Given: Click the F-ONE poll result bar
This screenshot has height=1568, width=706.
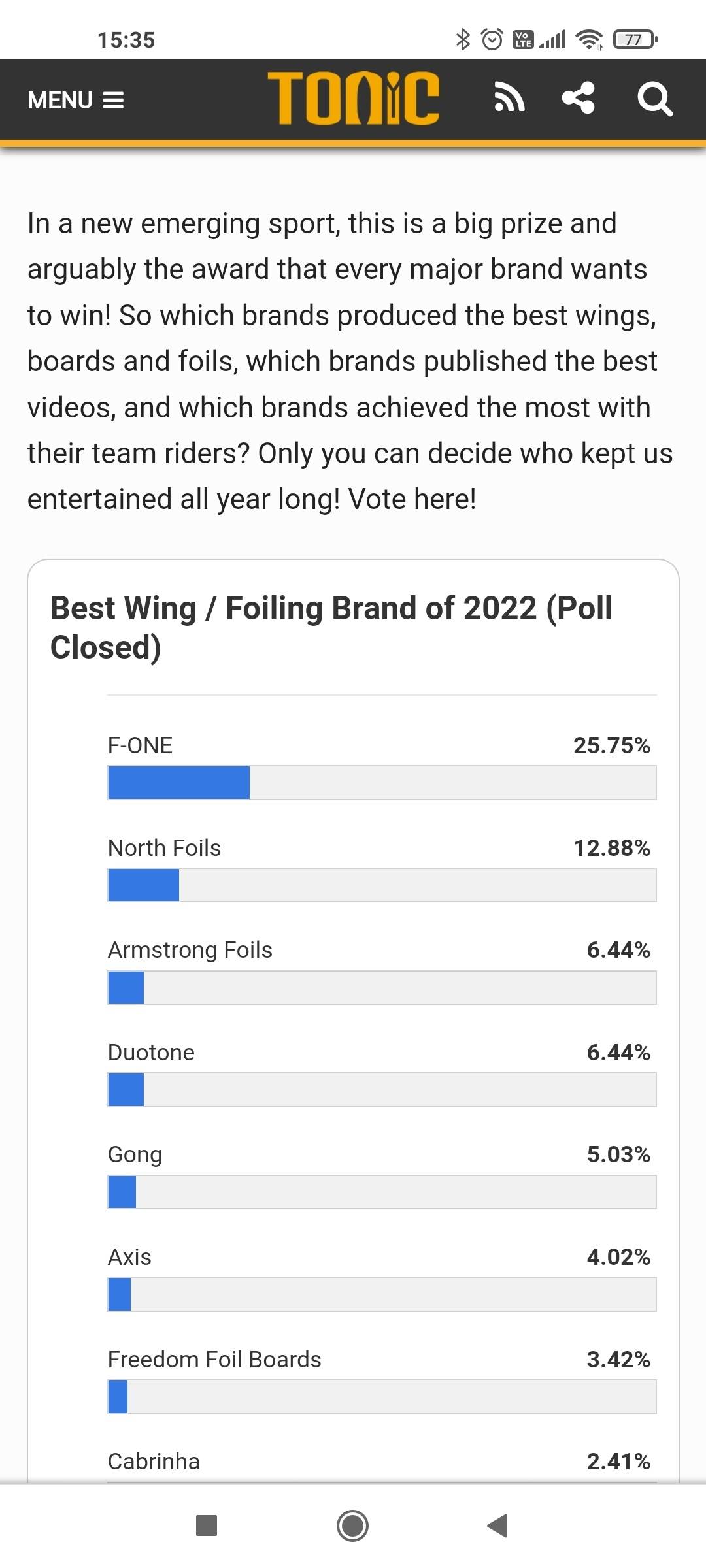Looking at the screenshot, I should point(382,783).
